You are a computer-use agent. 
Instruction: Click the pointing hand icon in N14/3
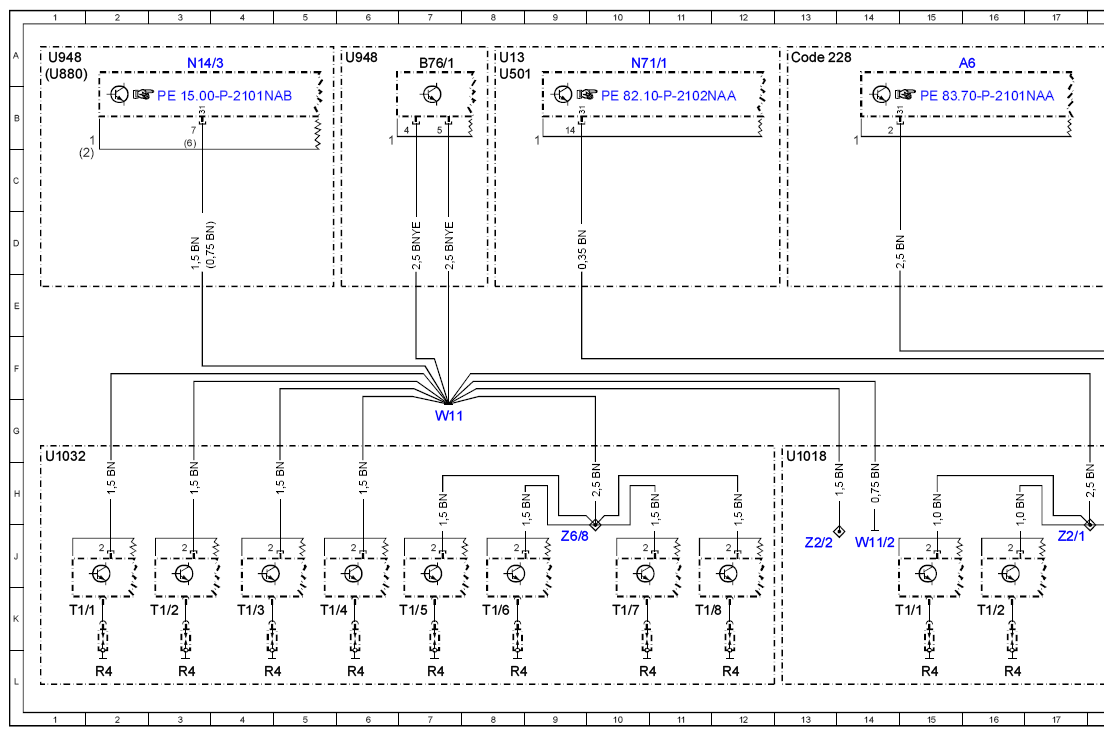tap(143, 94)
